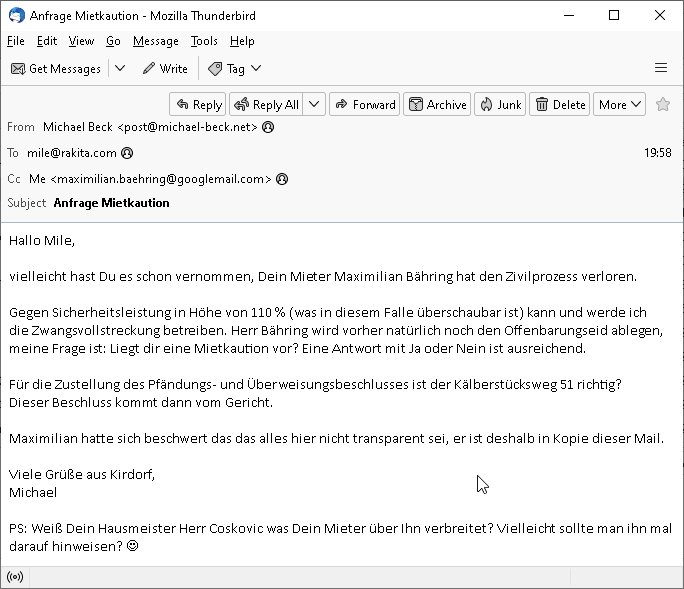Click contact icon next to Cc address
Viewport: 684px width, 589px height.
coord(282,179)
